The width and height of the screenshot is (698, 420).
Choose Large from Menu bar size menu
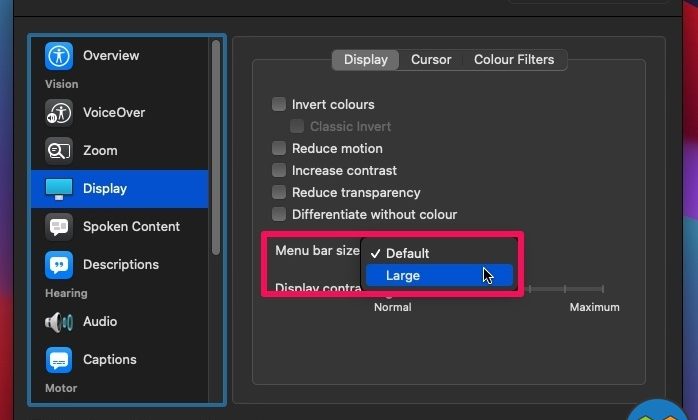(439, 276)
